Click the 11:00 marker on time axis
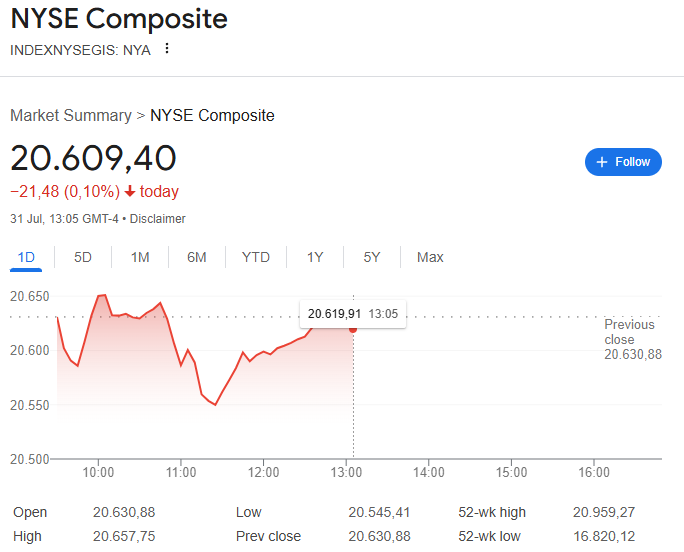684x552 pixels. 181,472
